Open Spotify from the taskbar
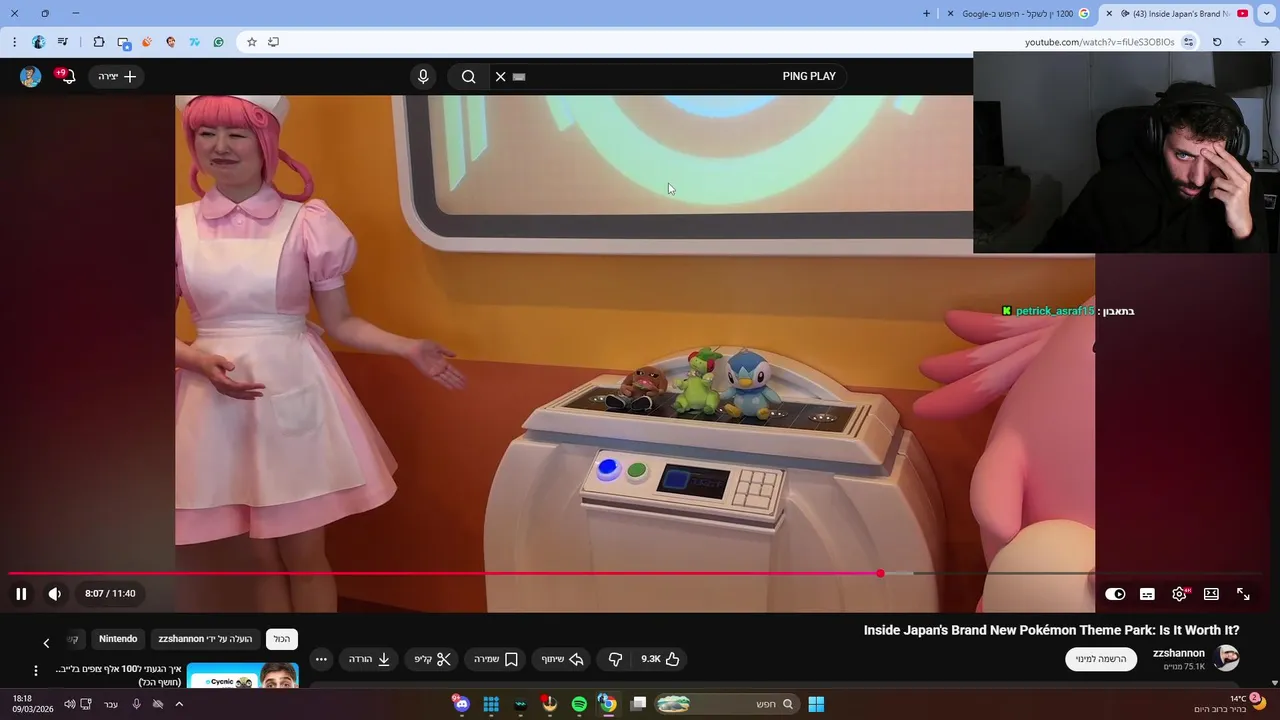The width and height of the screenshot is (1280, 720). coord(579,704)
